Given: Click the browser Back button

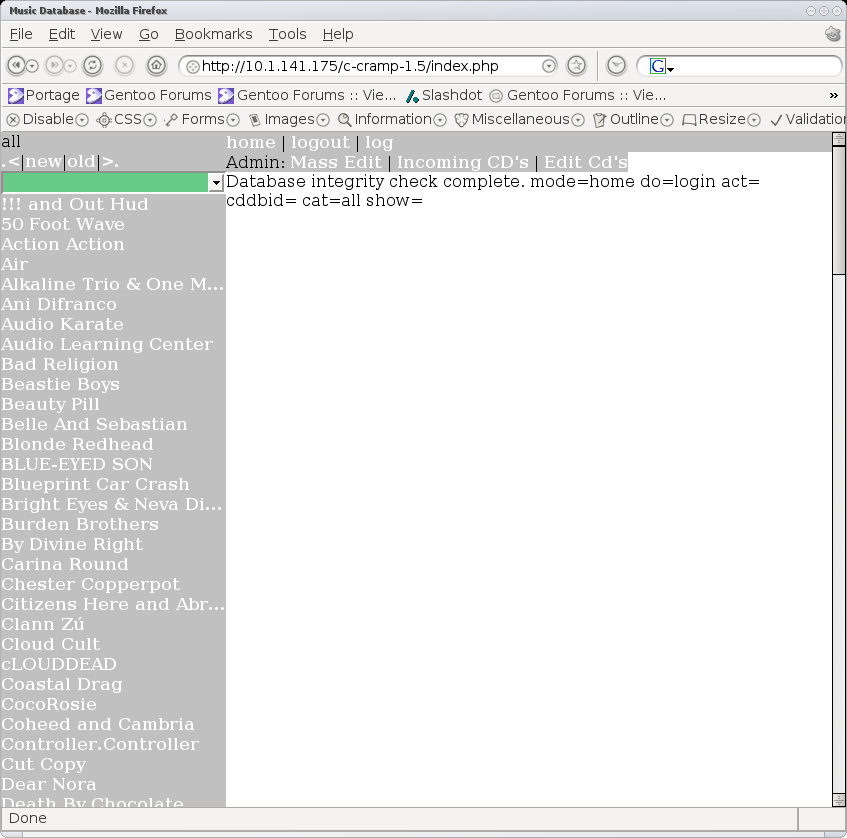Looking at the screenshot, I should pyautogui.click(x=16, y=66).
